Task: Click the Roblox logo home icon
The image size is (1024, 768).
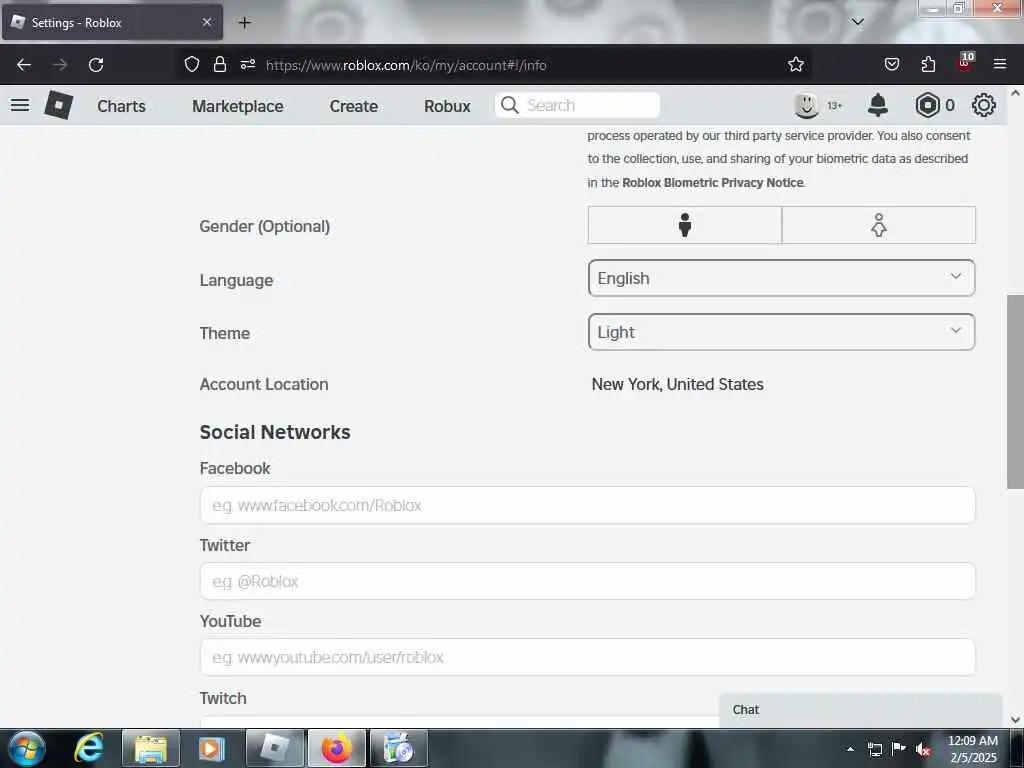Action: point(59,105)
